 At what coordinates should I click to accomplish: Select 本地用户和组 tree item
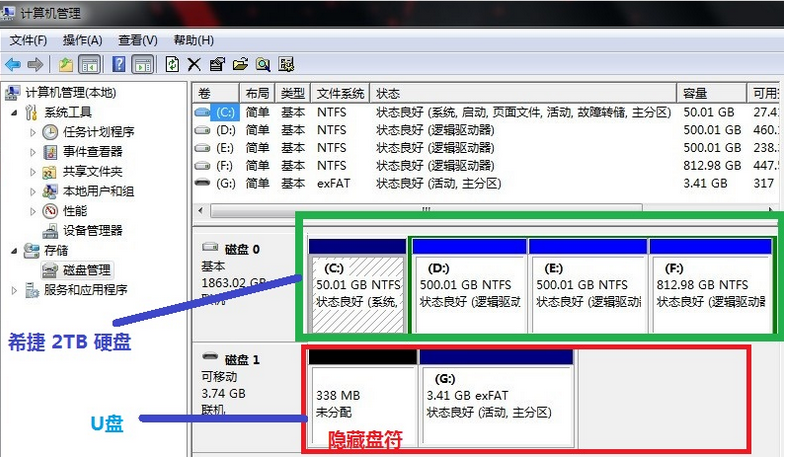click(98, 191)
